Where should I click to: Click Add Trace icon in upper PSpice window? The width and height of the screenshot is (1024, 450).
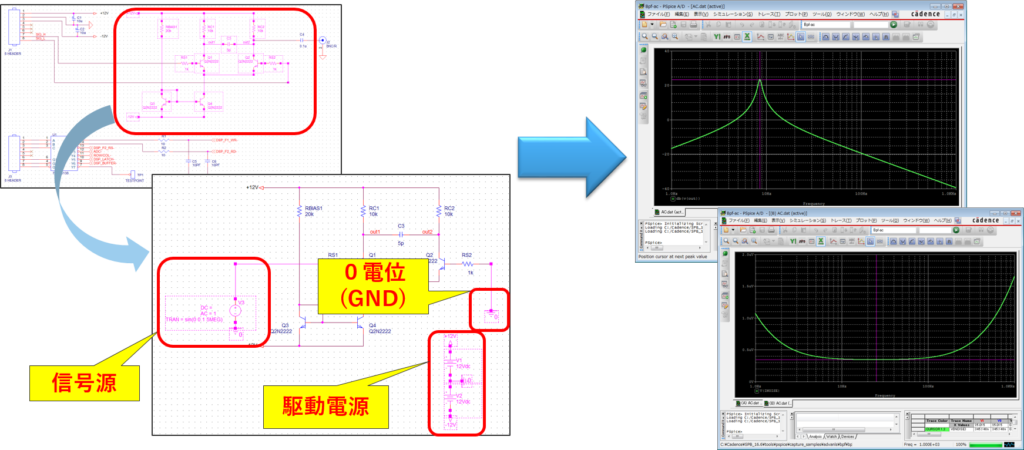761,37
